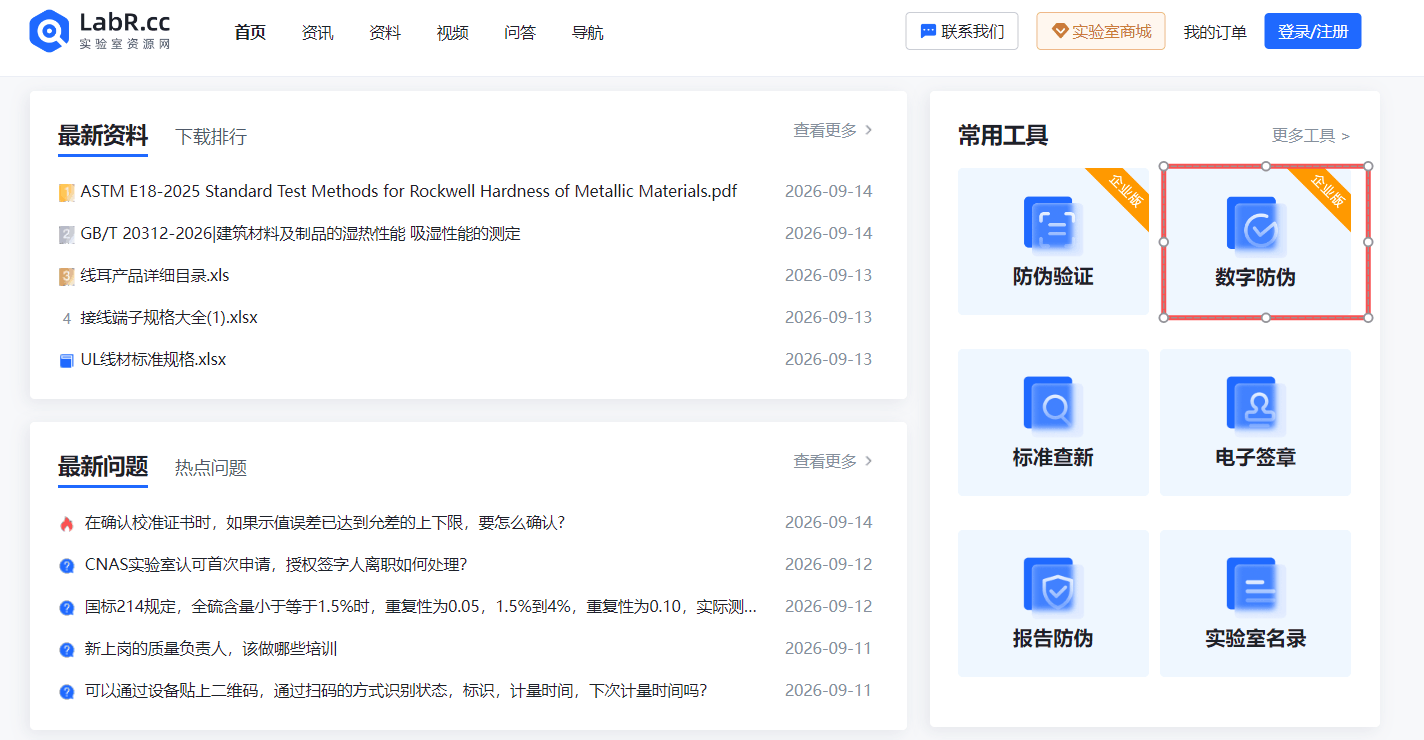Click question icon beside CNAS实验室认可首次申请

coord(66,565)
